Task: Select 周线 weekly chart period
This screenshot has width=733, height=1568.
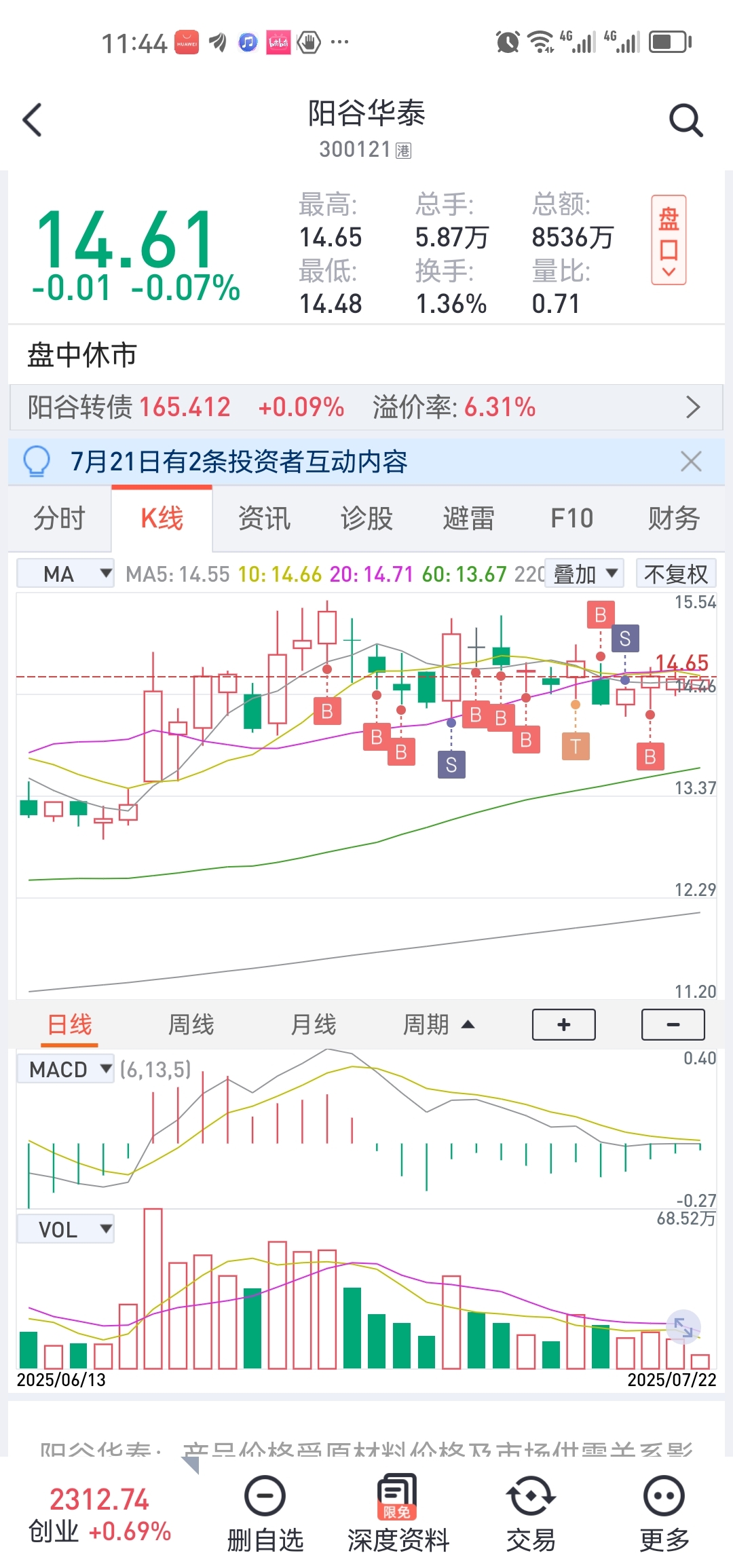Action: pyautogui.click(x=191, y=1024)
